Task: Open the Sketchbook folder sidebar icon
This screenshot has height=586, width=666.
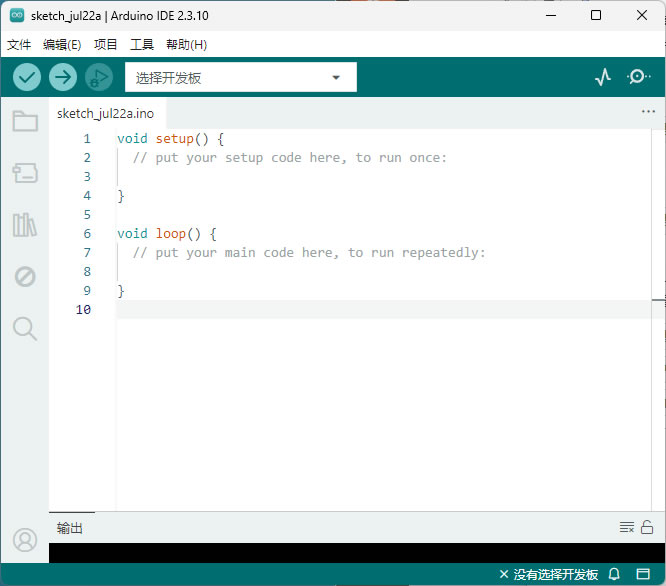Action: point(25,121)
